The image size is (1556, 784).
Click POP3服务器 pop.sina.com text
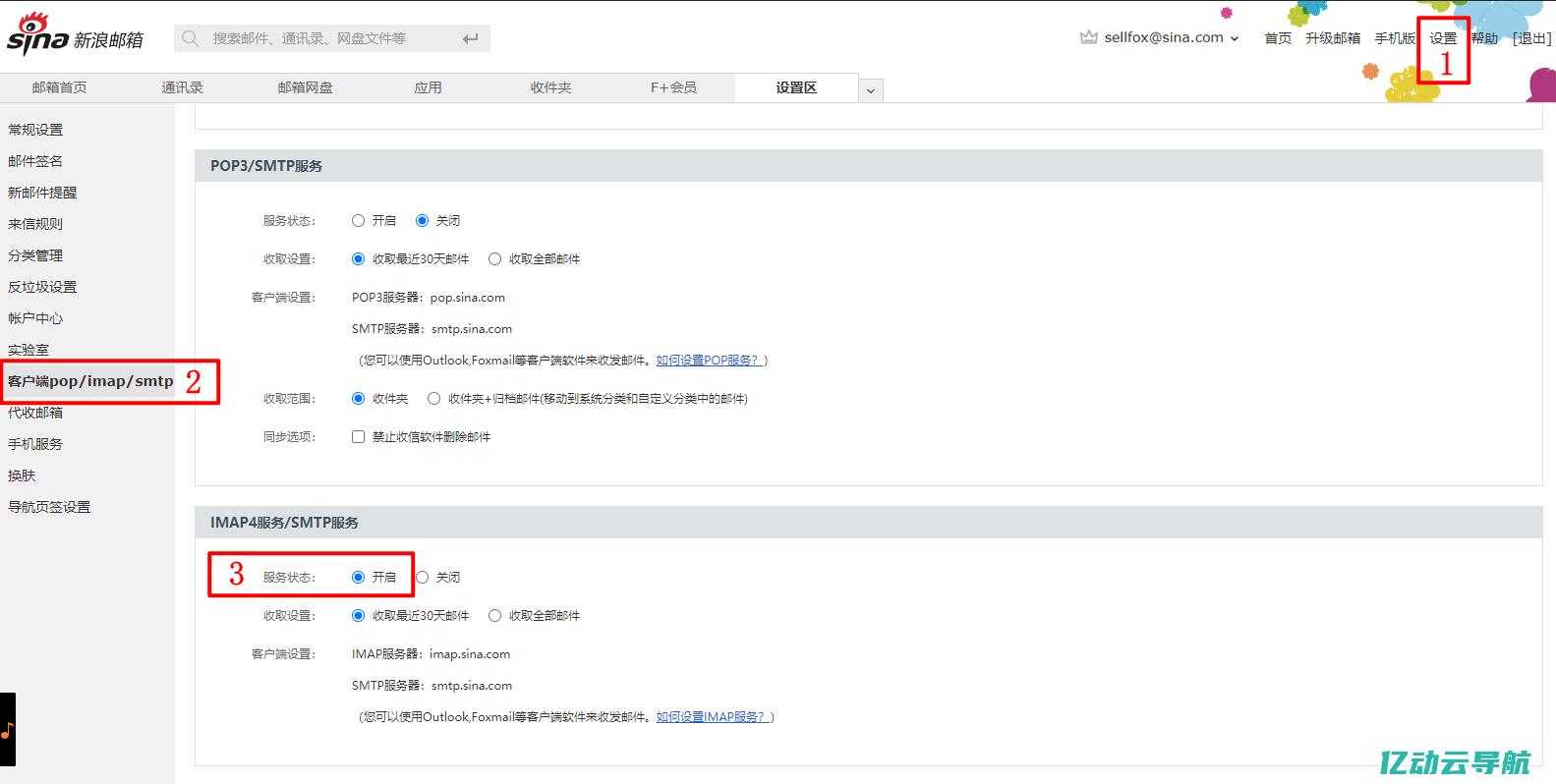pyautogui.click(x=429, y=298)
